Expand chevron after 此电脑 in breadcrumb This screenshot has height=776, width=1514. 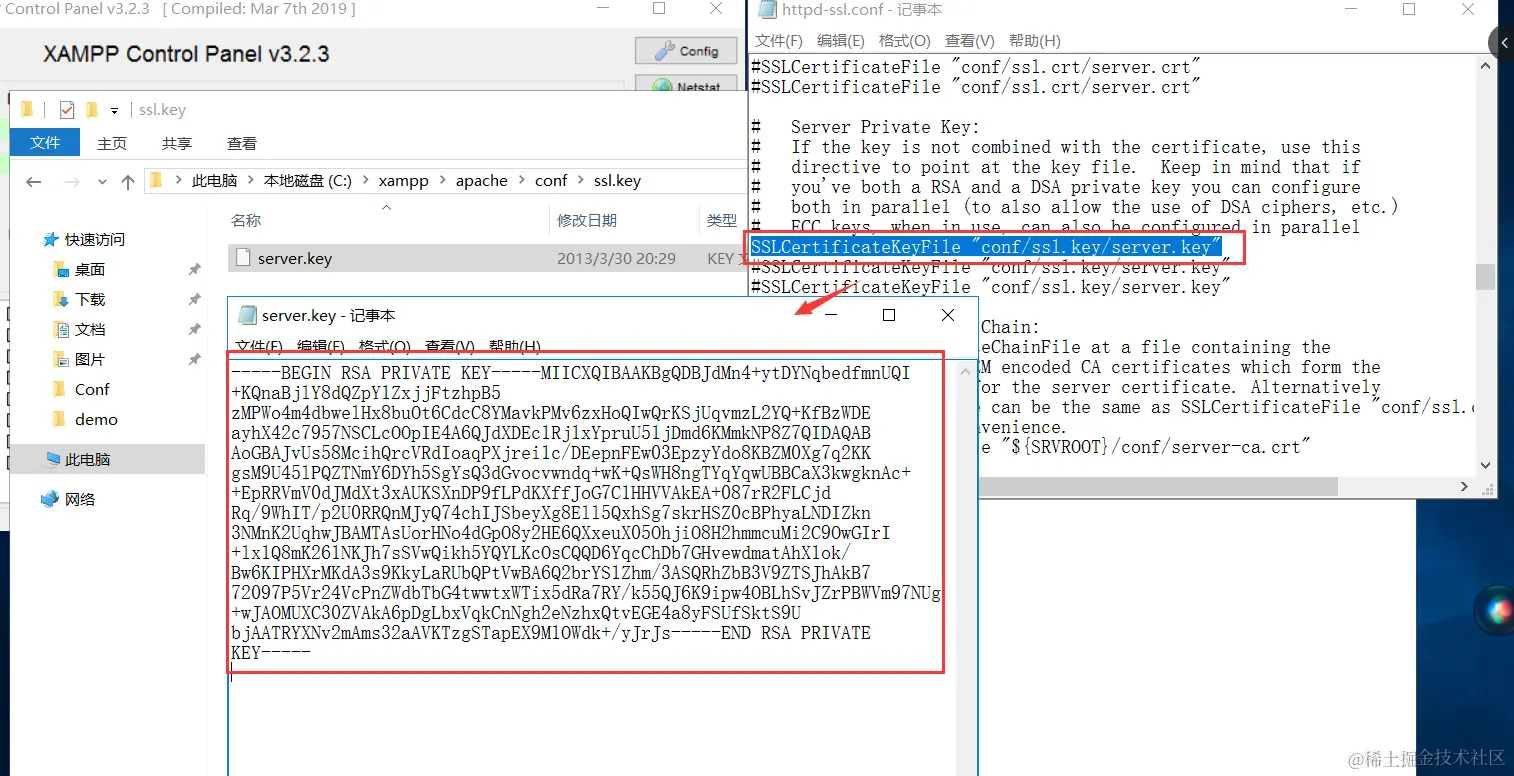[251, 181]
